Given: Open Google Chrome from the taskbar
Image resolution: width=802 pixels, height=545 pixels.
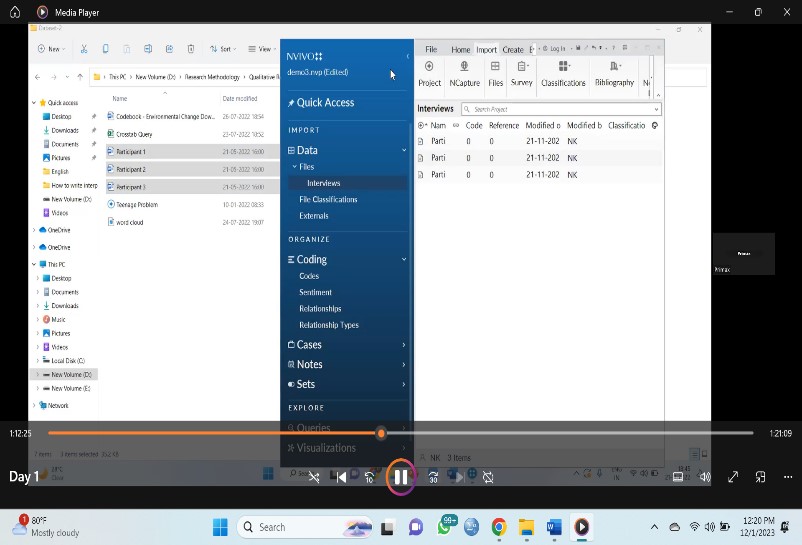Looking at the screenshot, I should [499, 527].
